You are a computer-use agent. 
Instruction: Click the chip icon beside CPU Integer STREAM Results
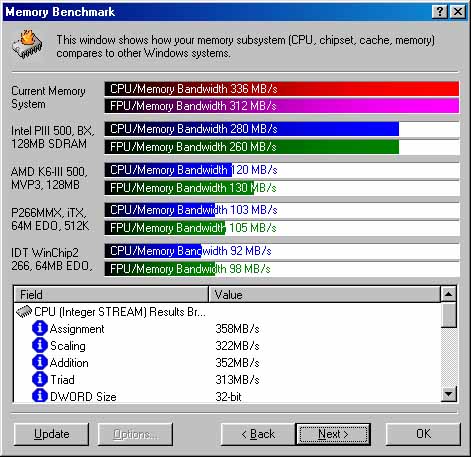pos(24,312)
